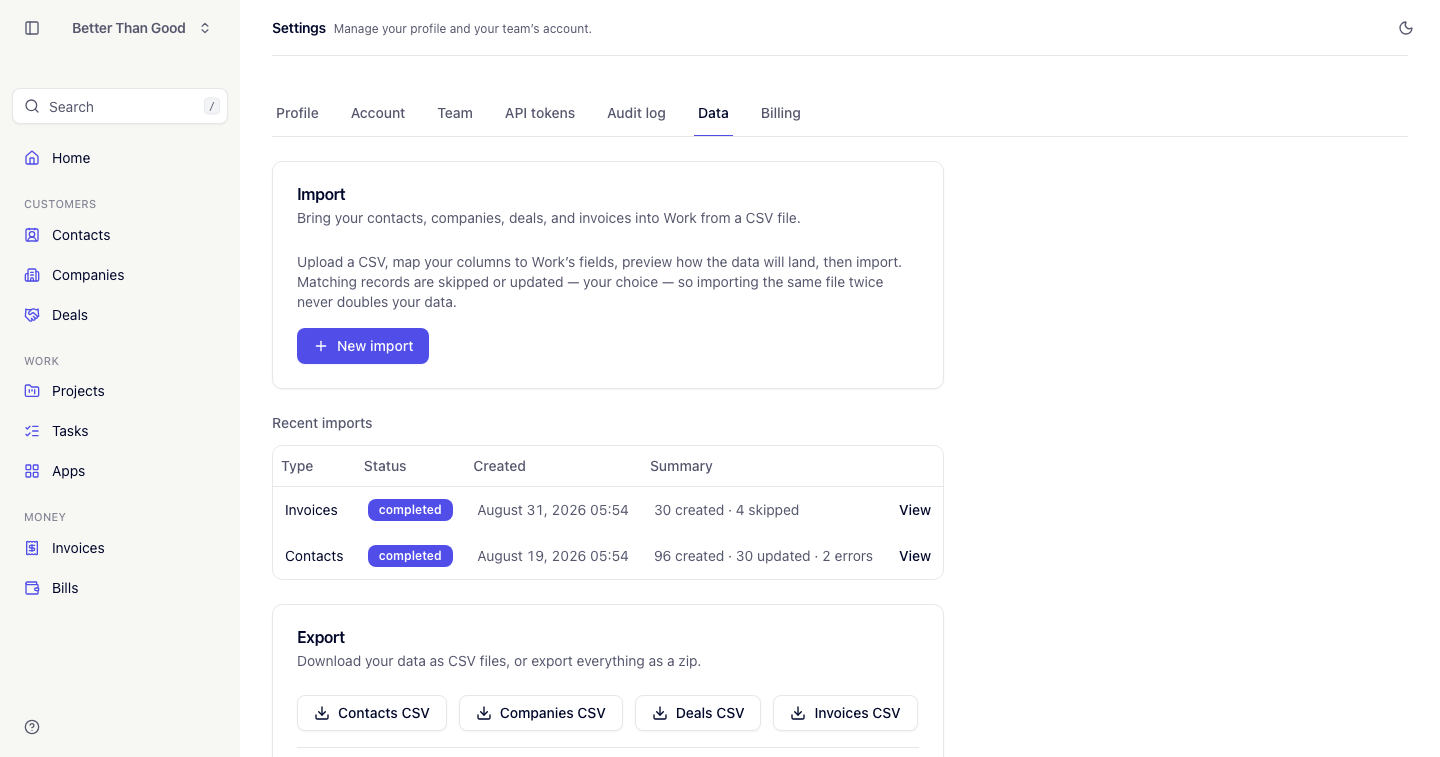This screenshot has width=1440, height=757.
Task: Click the Invoices sidebar icon
Action: pyautogui.click(x=32, y=548)
